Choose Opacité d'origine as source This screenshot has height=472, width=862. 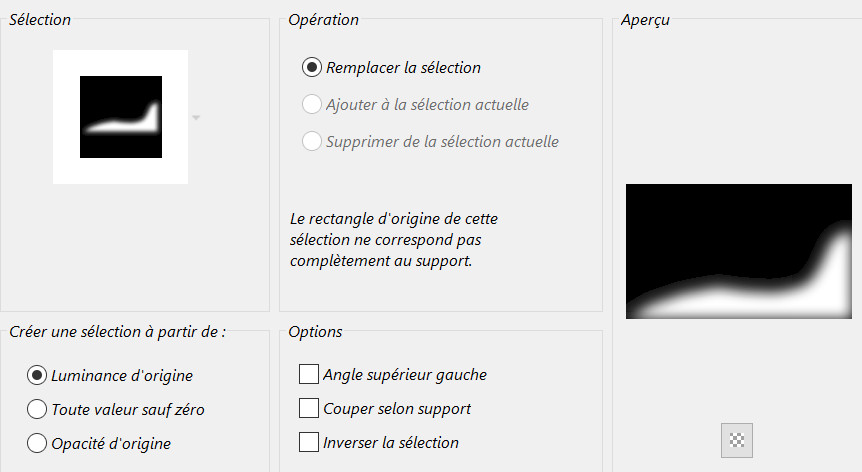pos(38,443)
